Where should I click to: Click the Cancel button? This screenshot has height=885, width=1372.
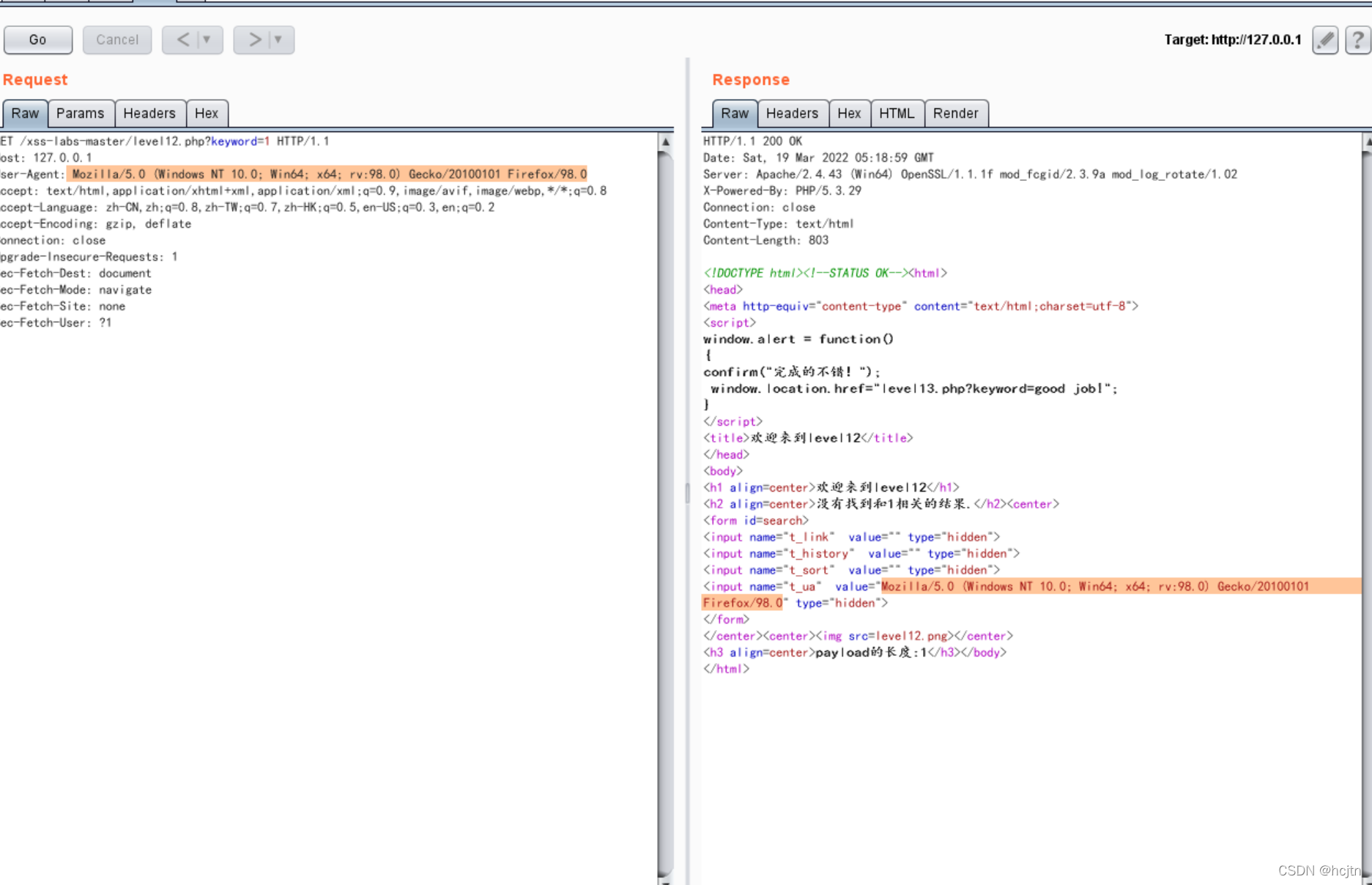117,40
